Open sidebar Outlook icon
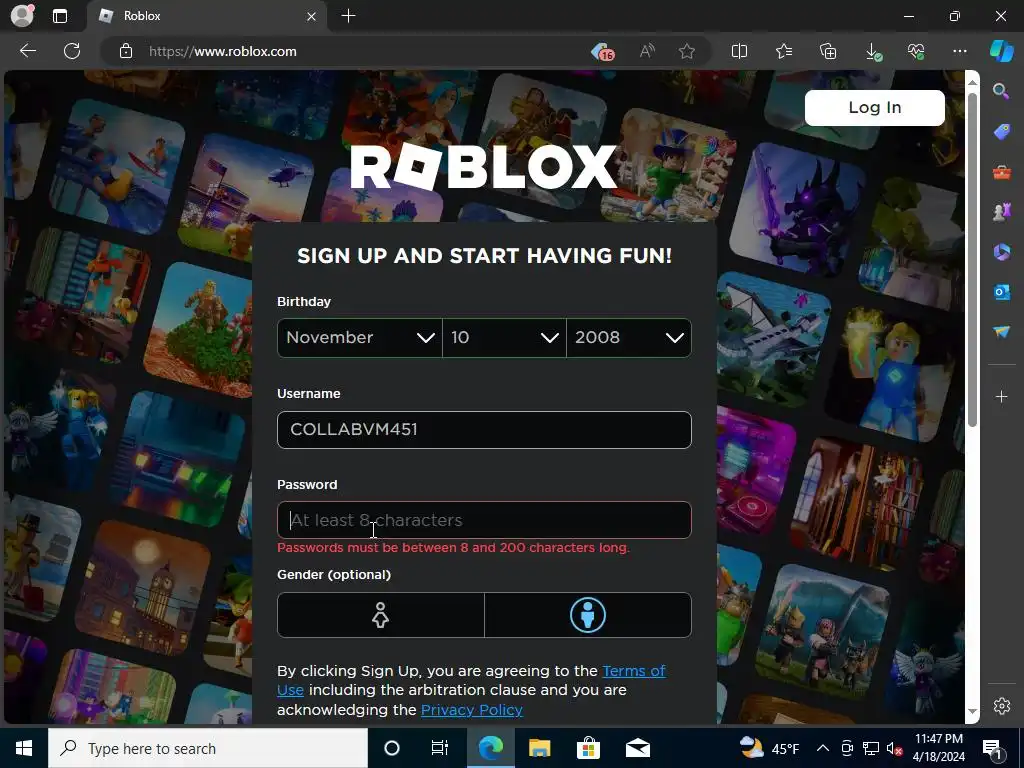 (x=1001, y=292)
